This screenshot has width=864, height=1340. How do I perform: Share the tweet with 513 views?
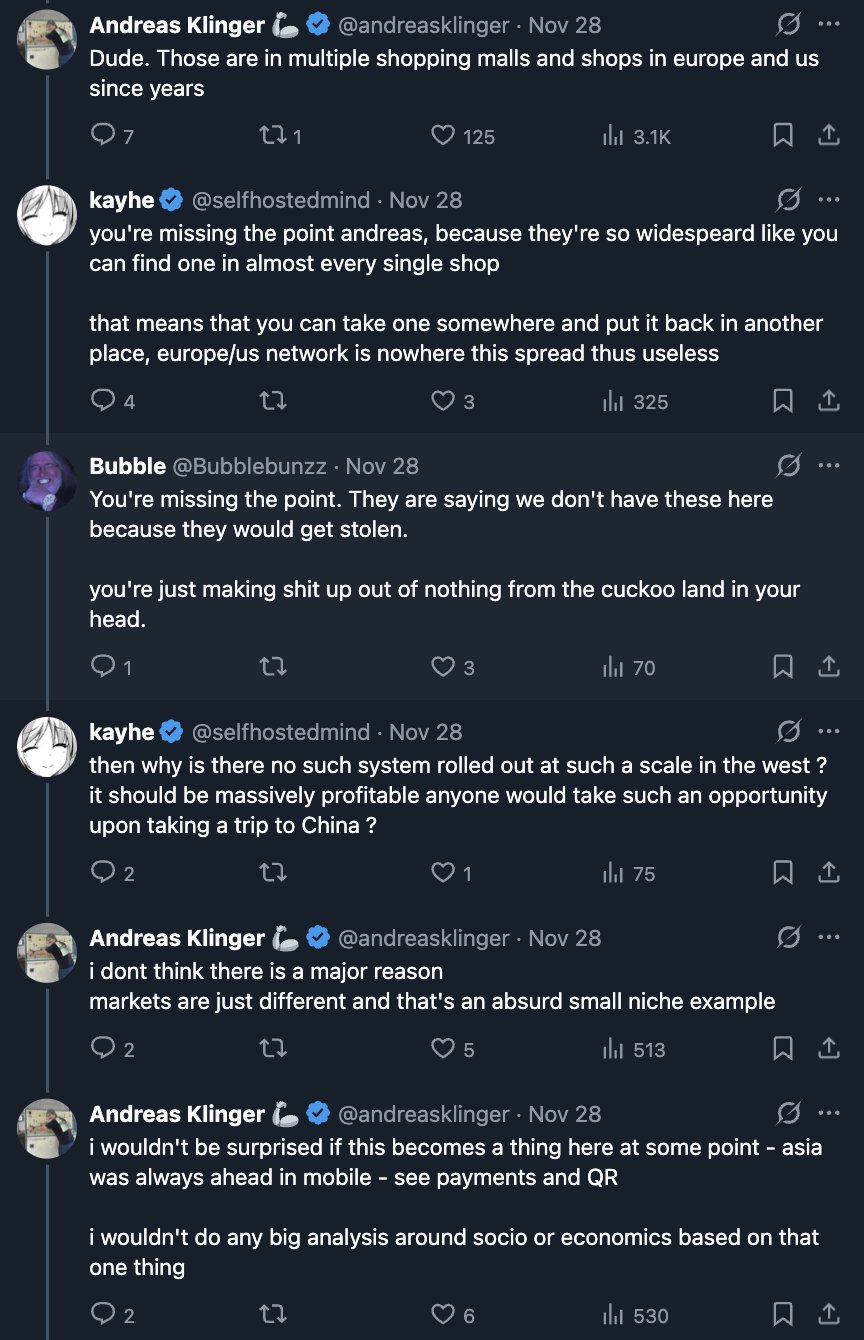(x=829, y=1049)
